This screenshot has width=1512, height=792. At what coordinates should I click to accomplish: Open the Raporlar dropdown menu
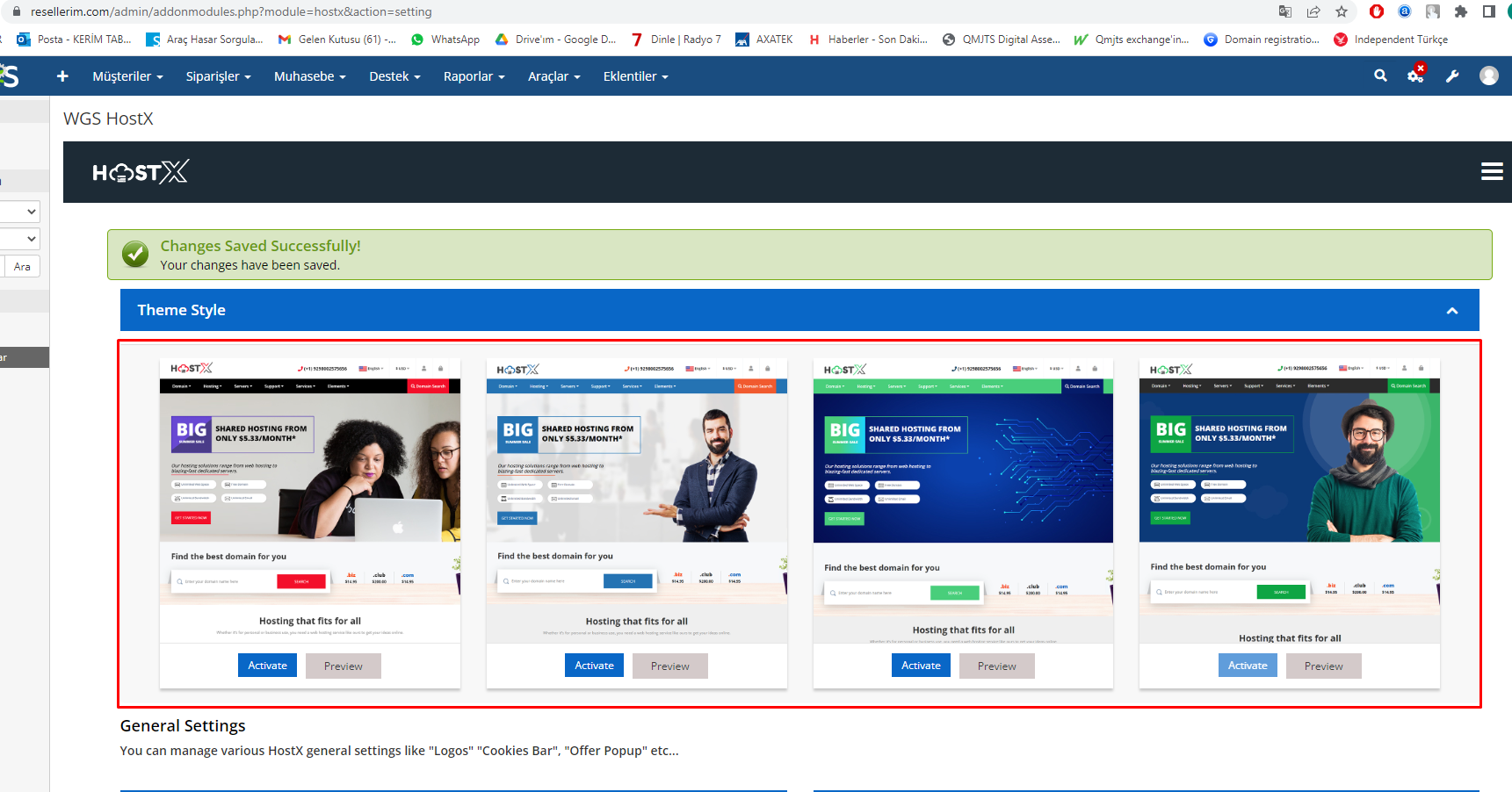coord(474,76)
